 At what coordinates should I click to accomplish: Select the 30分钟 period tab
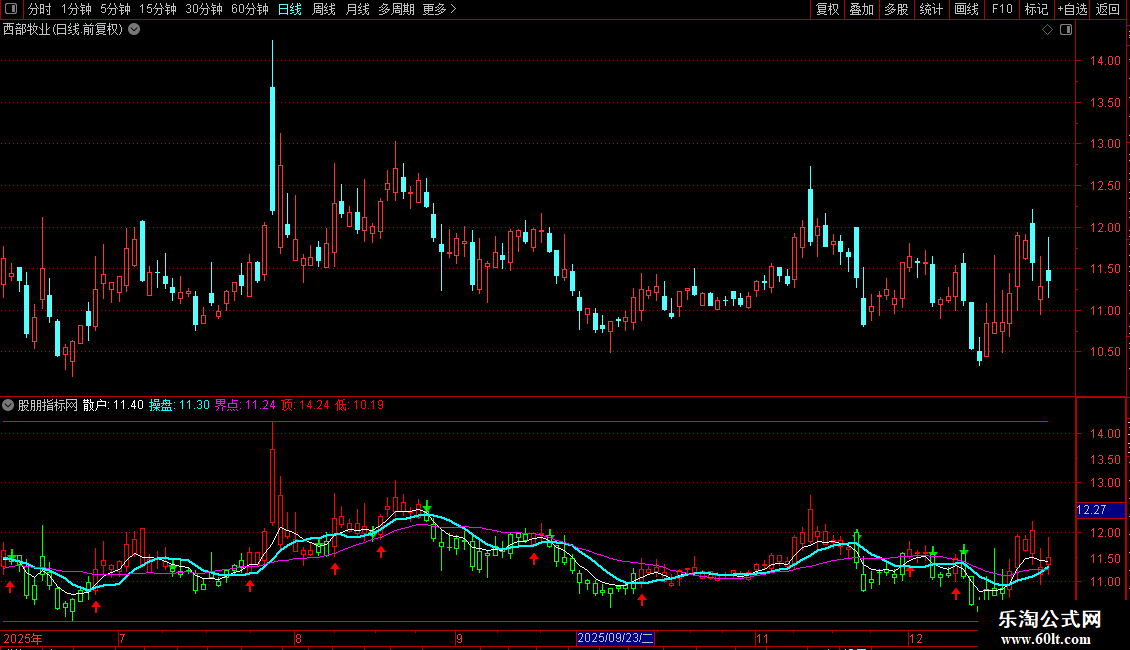click(204, 9)
